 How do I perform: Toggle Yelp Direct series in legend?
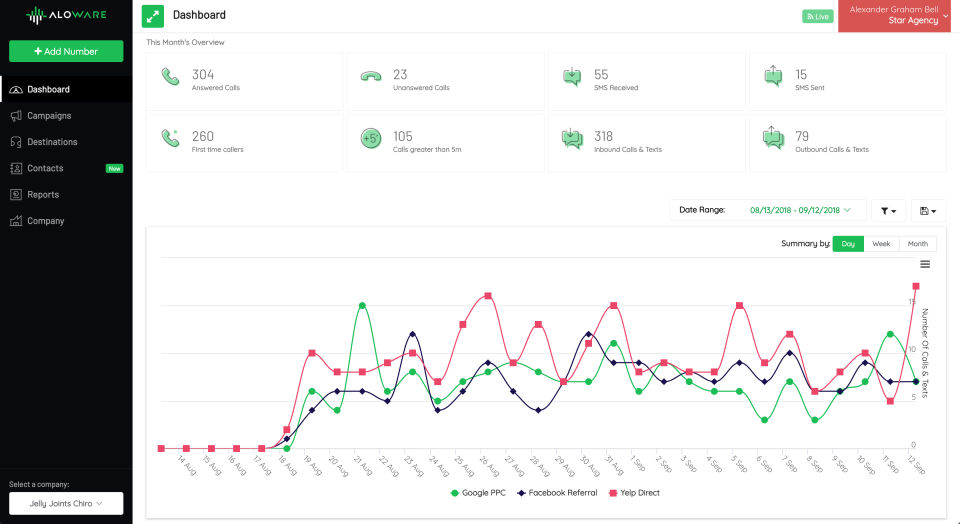[635, 493]
